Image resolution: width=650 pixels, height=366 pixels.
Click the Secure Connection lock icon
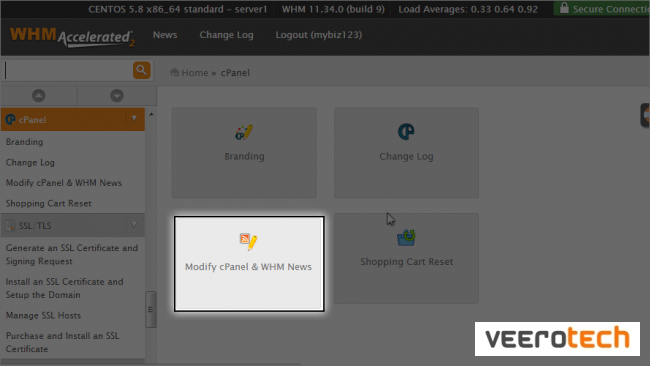564,8
